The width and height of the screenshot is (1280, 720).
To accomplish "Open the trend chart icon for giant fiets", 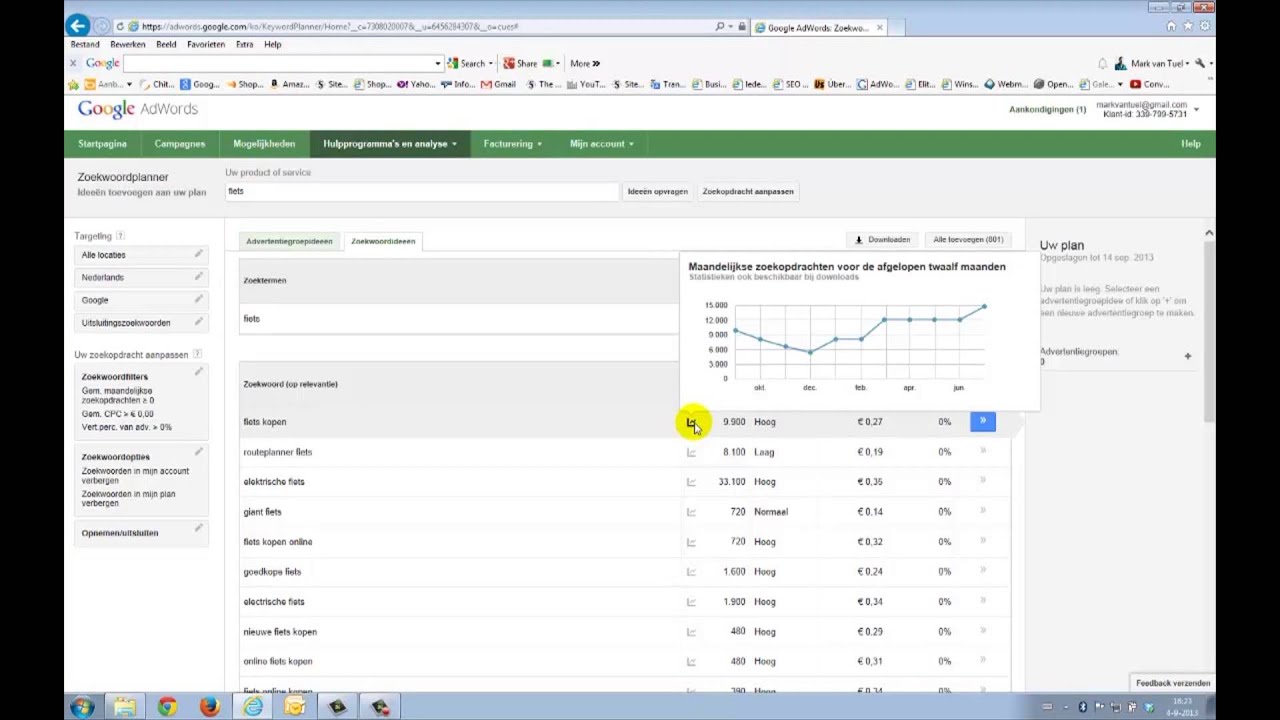I will pyautogui.click(x=691, y=512).
